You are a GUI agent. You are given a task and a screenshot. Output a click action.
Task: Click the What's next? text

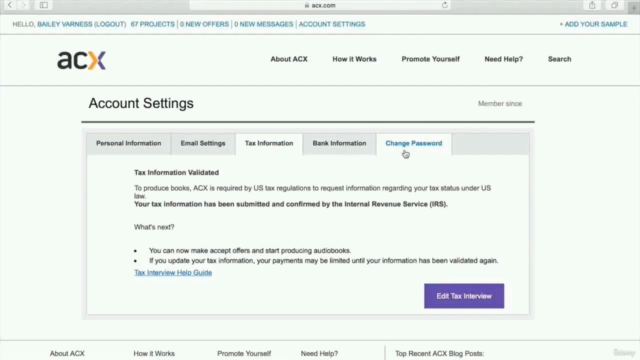click(154, 227)
